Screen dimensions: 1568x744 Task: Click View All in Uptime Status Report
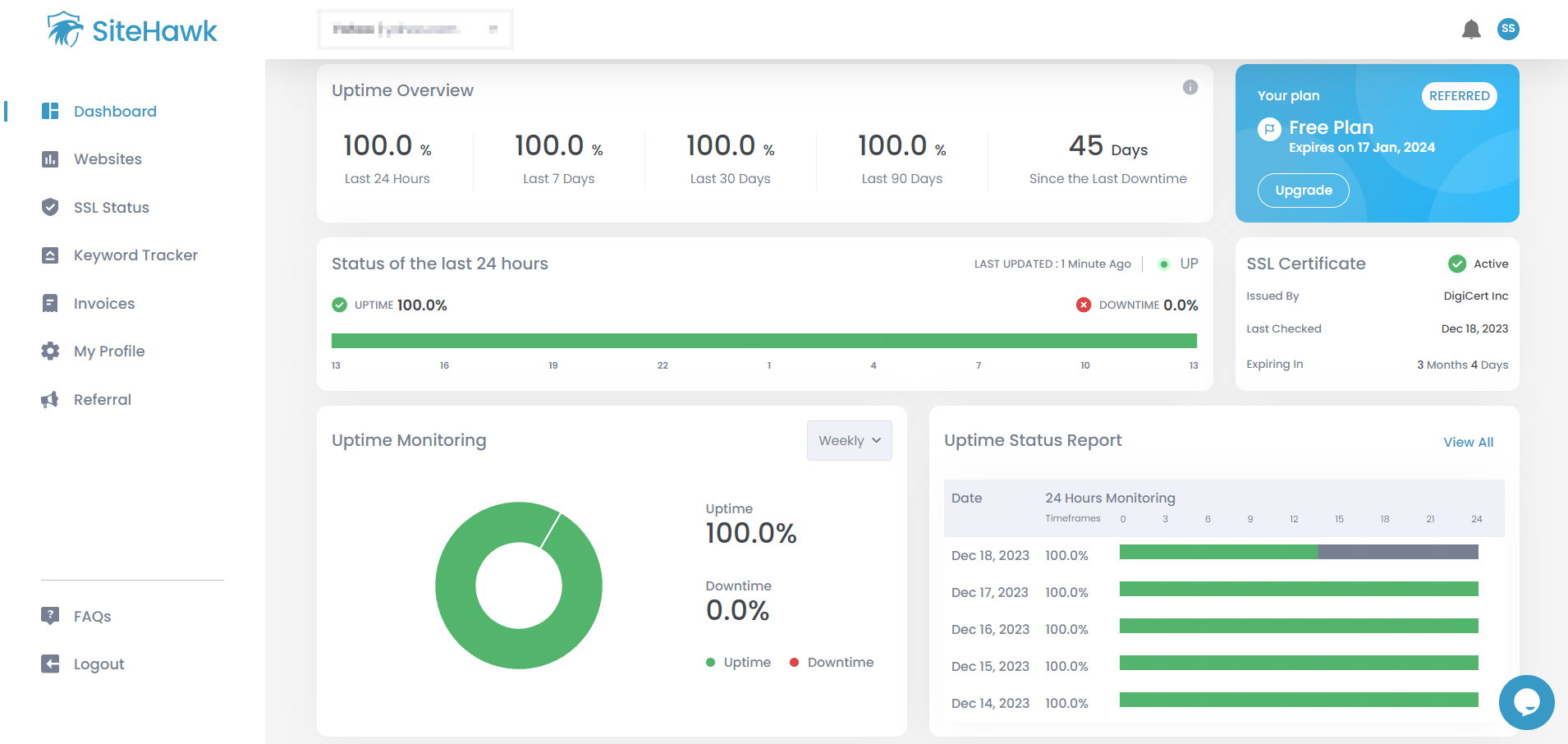[1468, 442]
